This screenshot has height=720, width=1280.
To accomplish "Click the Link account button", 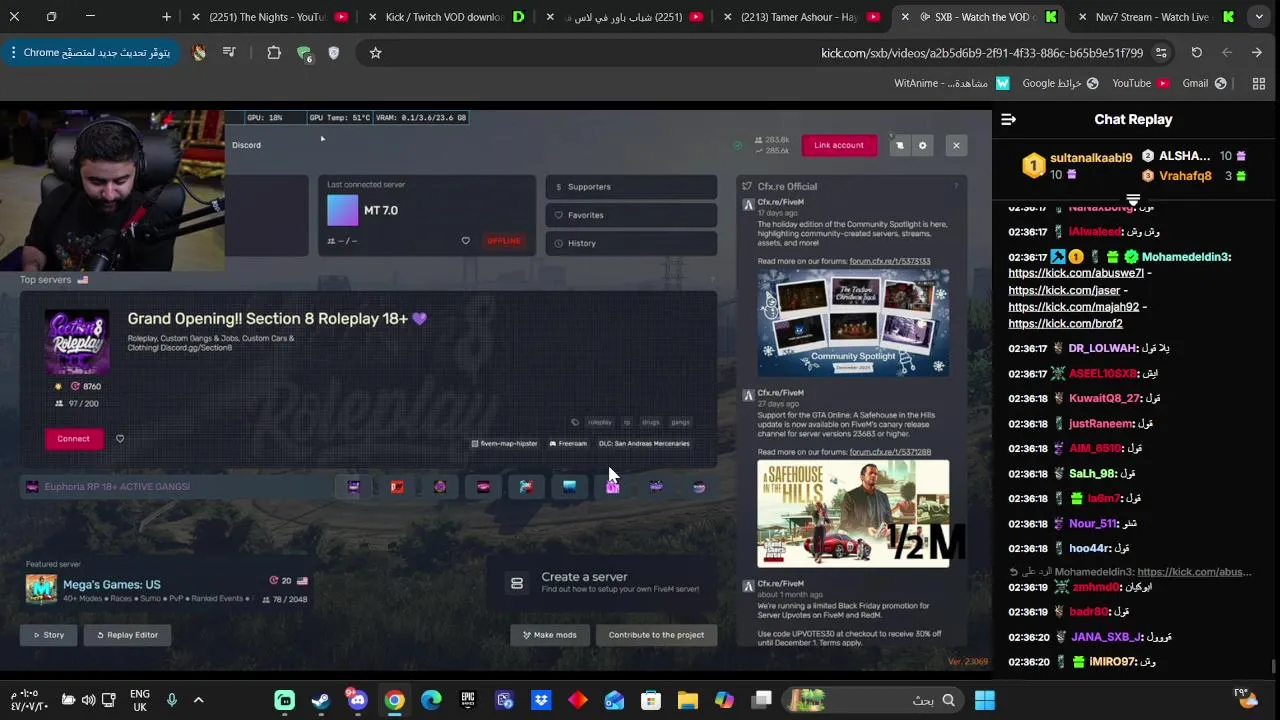I will coord(839,146).
